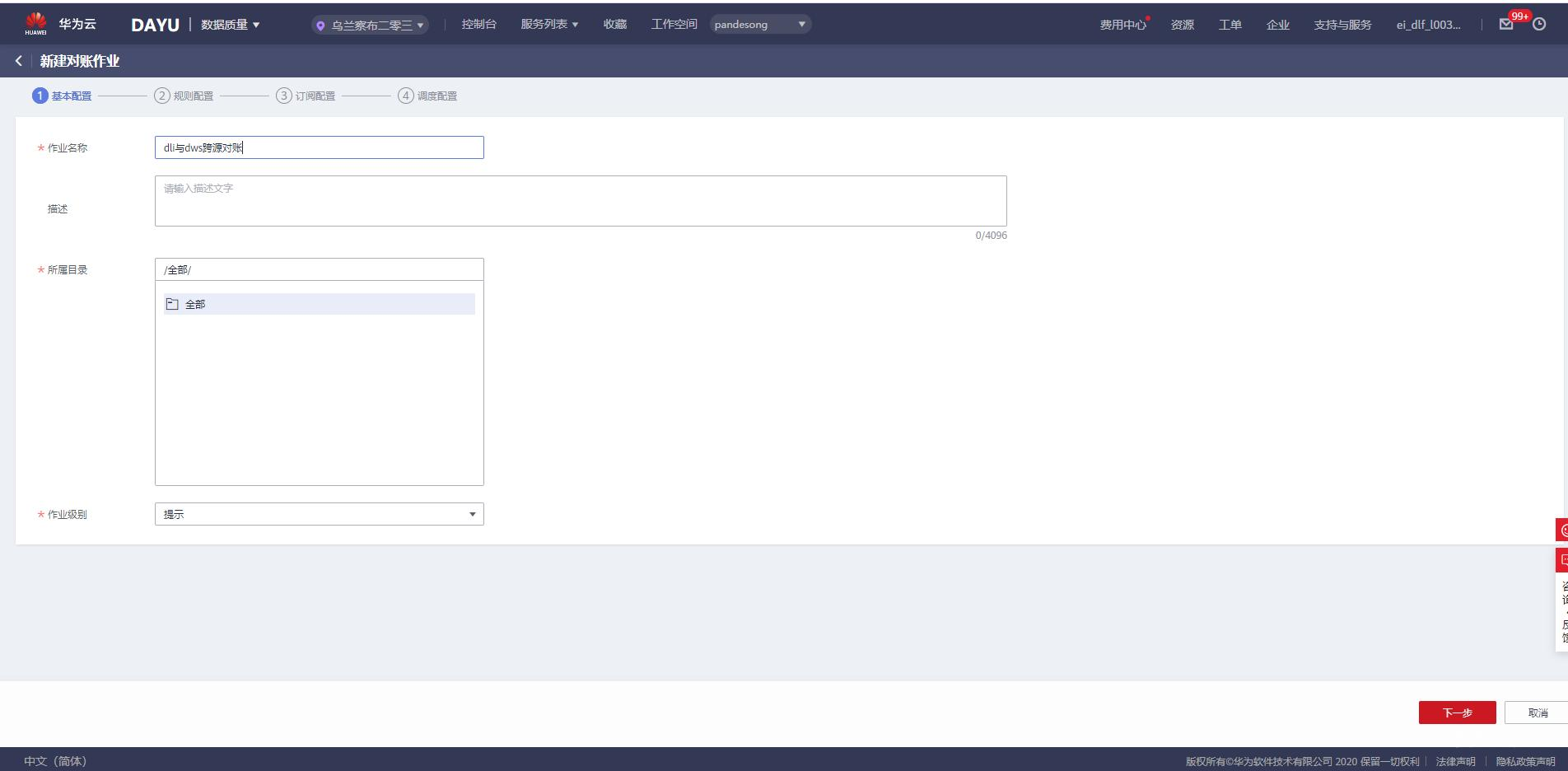The height and width of the screenshot is (771, 1568).
Task: Open the clock history icon
Action: [1539, 24]
